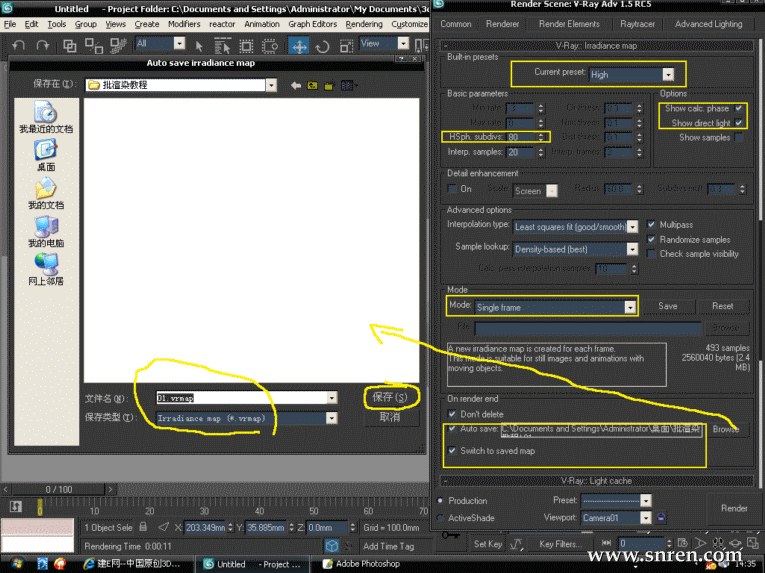Click the 取消 cancel button
Image resolution: width=765 pixels, height=573 pixels.
[x=390, y=417]
